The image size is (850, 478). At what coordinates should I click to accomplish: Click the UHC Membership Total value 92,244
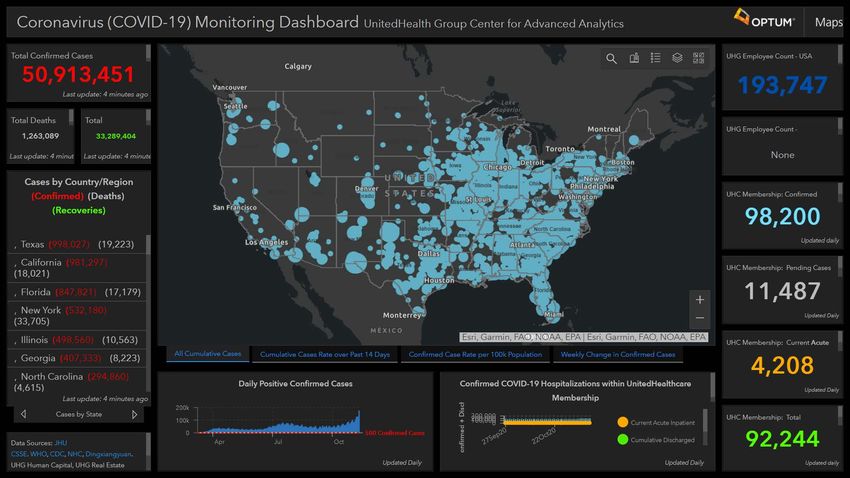[x=782, y=439]
